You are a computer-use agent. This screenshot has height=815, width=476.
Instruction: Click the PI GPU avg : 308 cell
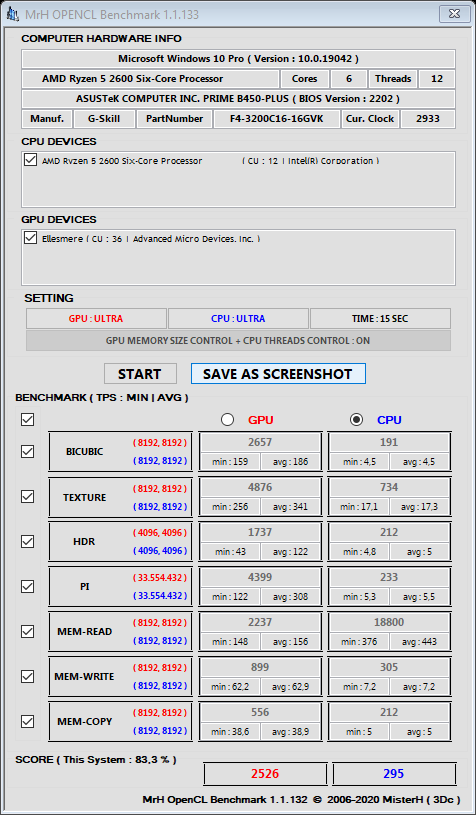pyautogui.click(x=289, y=597)
